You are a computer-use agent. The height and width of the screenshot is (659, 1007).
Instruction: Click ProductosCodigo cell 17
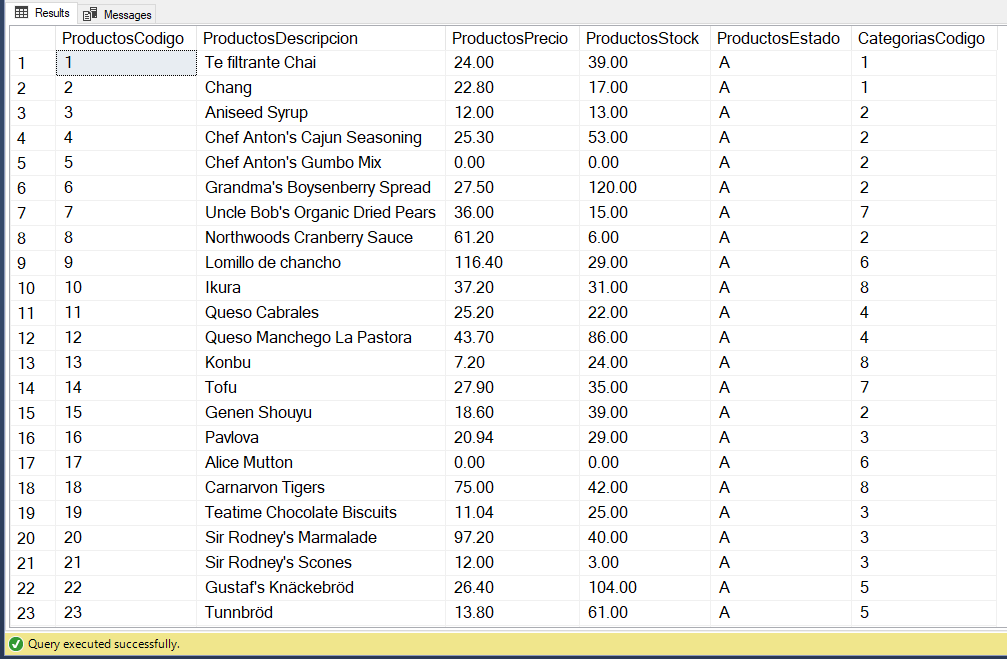pos(126,463)
